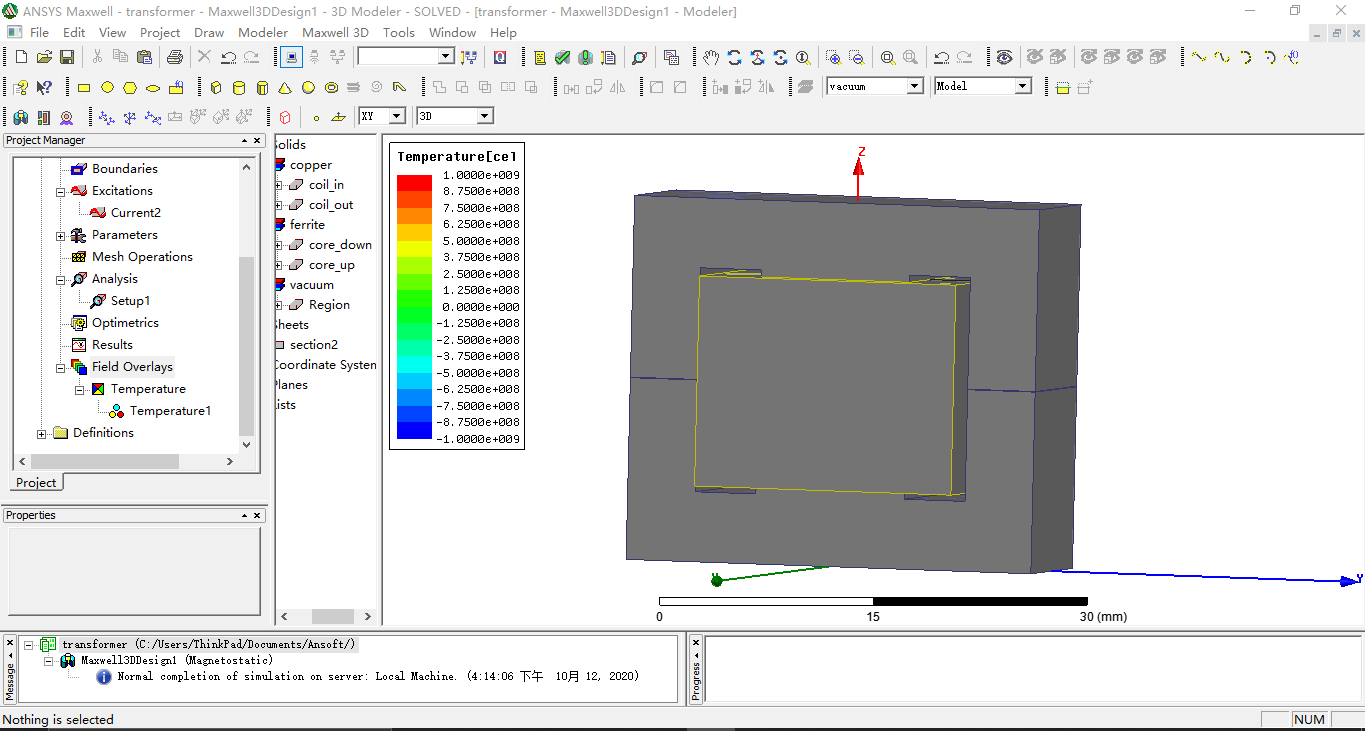Click the New file icon
This screenshot has height=731, width=1365.
tap(21, 57)
